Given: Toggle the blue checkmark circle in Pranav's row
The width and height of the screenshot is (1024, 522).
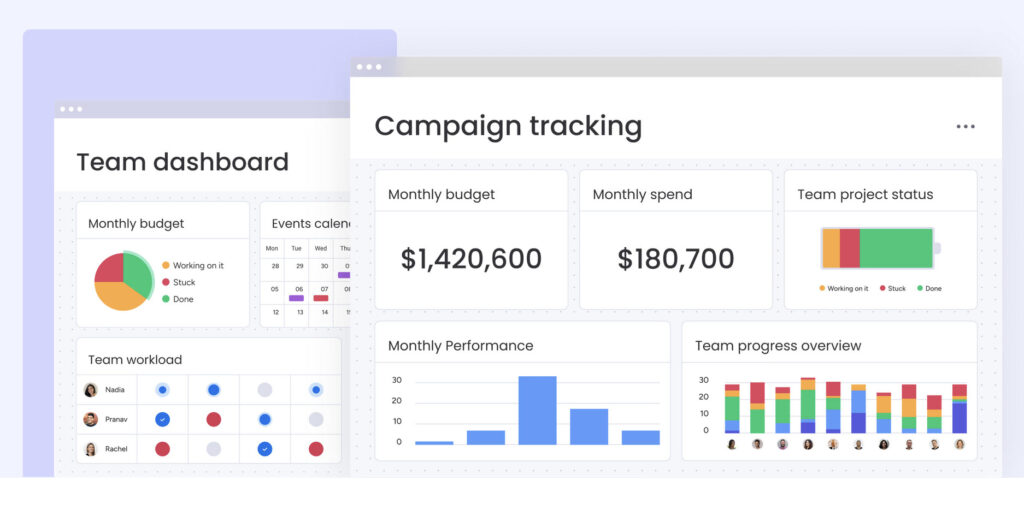Looking at the screenshot, I should coord(162,419).
